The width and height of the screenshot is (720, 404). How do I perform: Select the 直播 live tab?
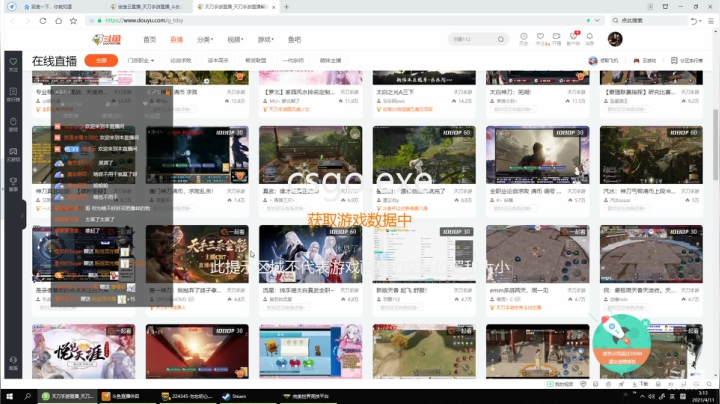(x=176, y=39)
